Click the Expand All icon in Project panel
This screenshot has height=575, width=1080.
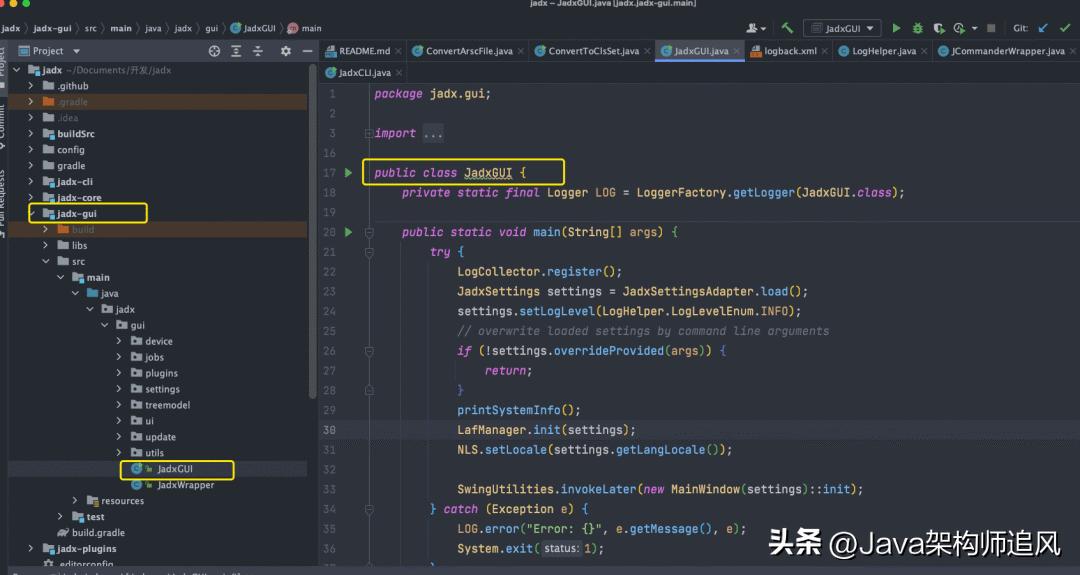pos(236,51)
